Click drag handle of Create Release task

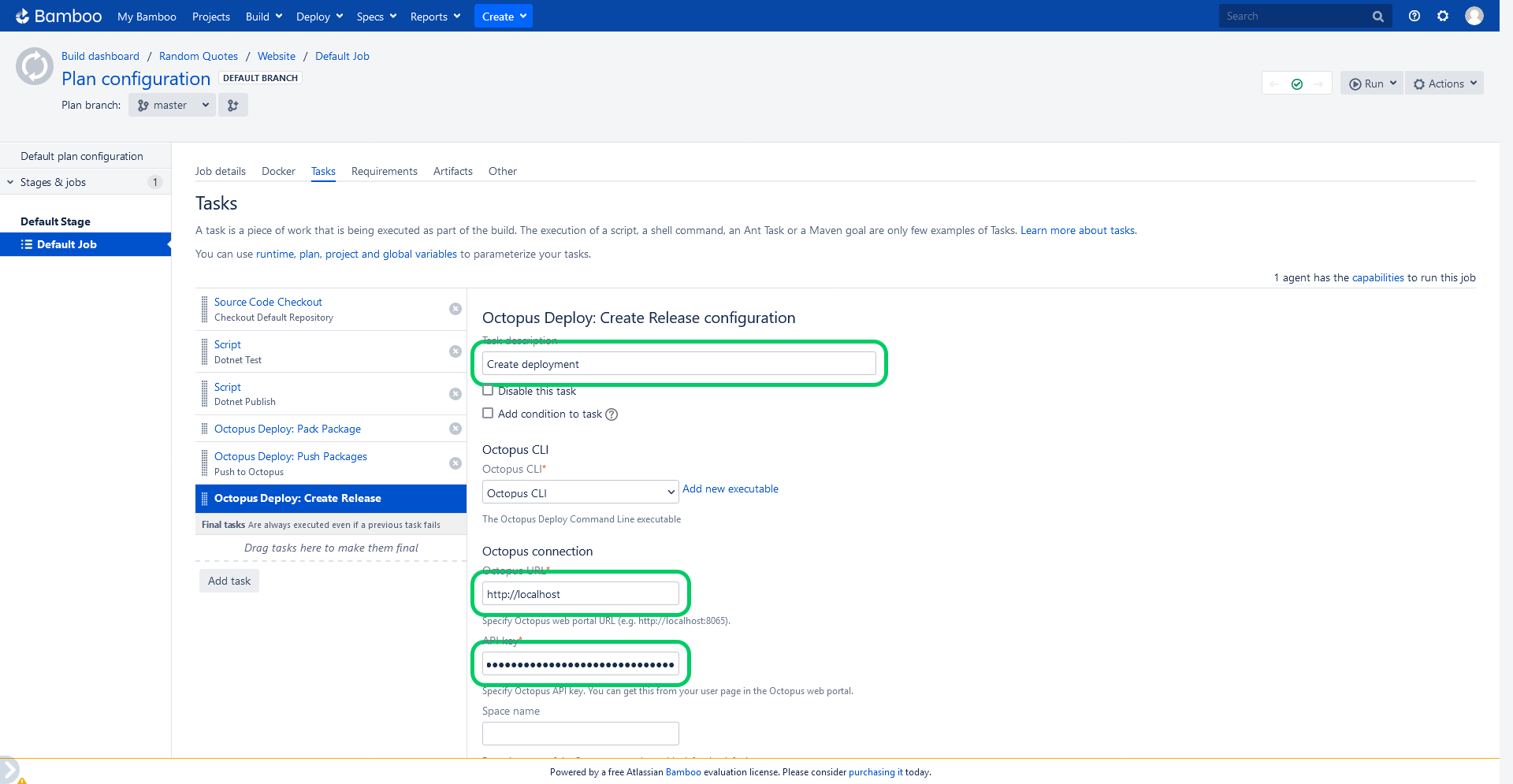(205, 498)
